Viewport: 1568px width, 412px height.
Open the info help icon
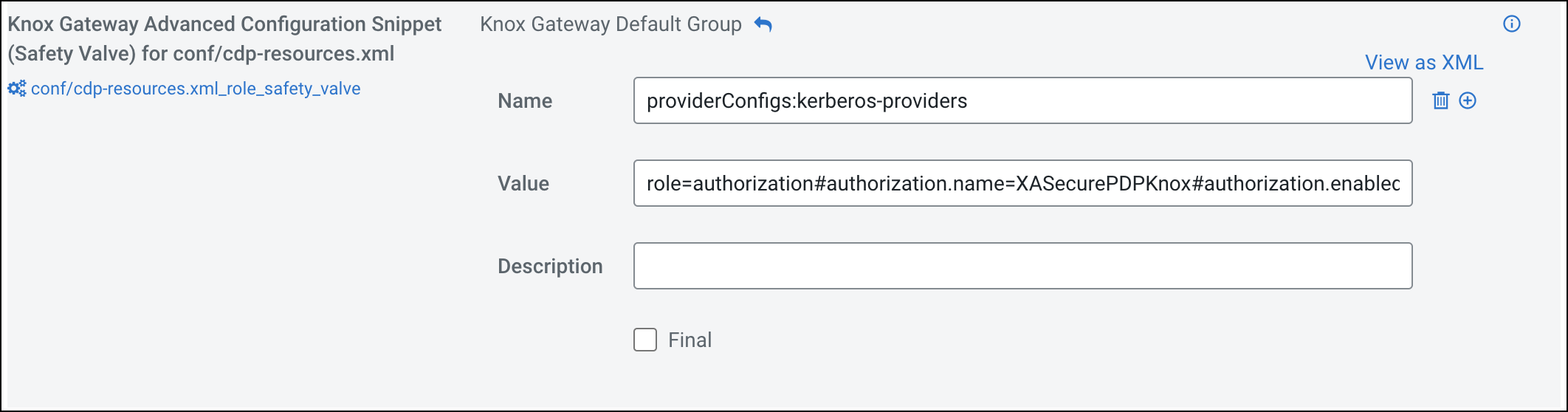1512,24
